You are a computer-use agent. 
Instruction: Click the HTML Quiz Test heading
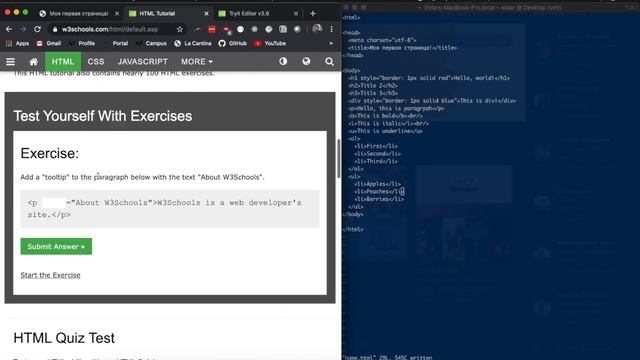point(64,338)
